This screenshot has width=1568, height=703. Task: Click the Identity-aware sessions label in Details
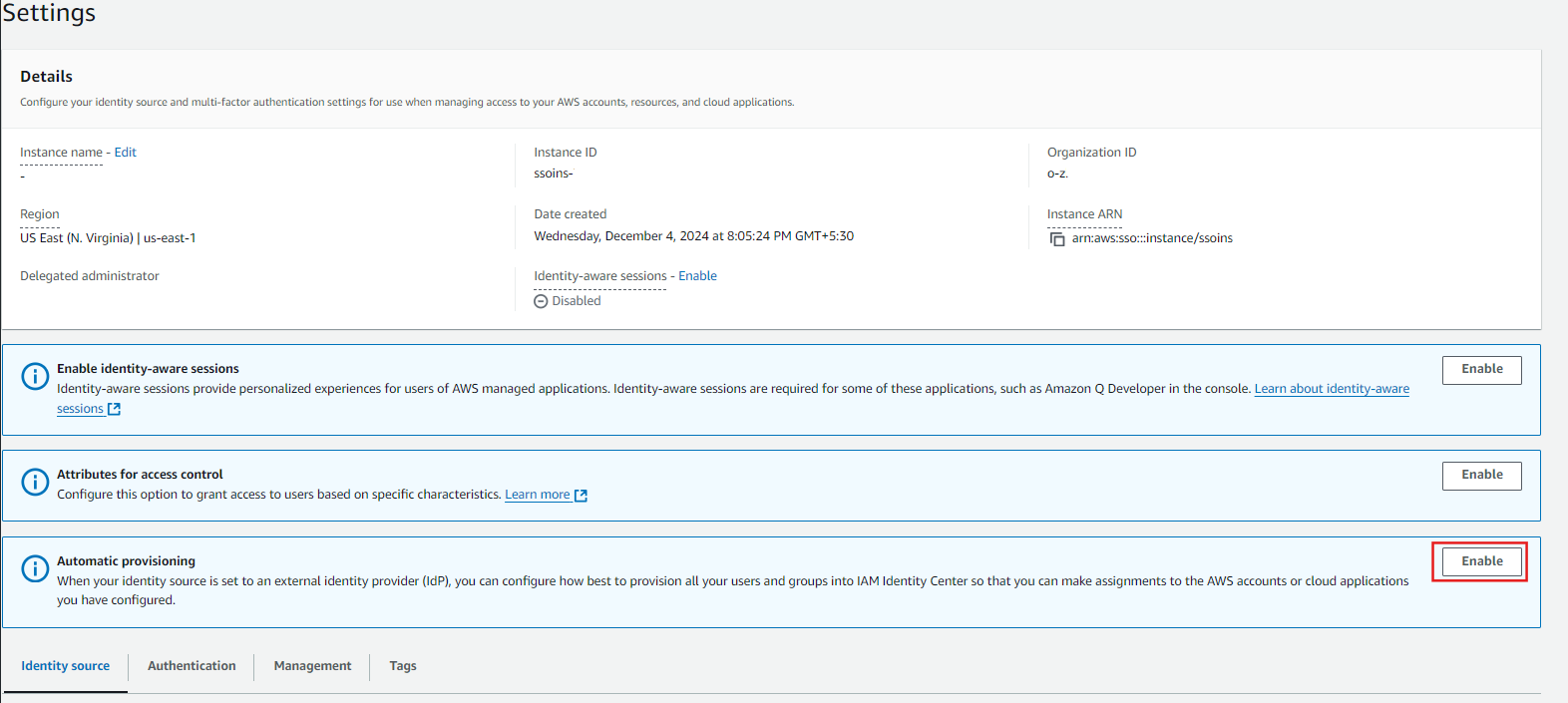pos(600,276)
